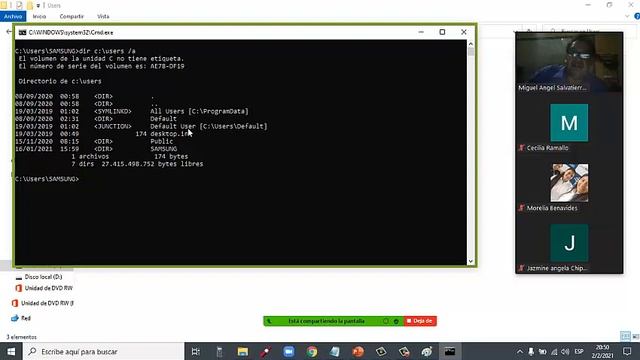
Task: Open PowerPoint from the taskbar
Action: tap(358, 351)
